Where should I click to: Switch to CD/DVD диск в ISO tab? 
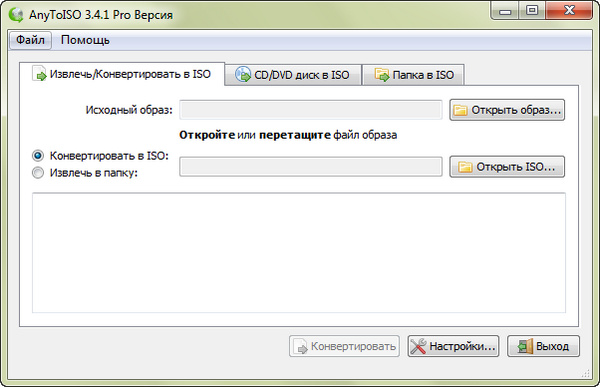pyautogui.click(x=293, y=75)
